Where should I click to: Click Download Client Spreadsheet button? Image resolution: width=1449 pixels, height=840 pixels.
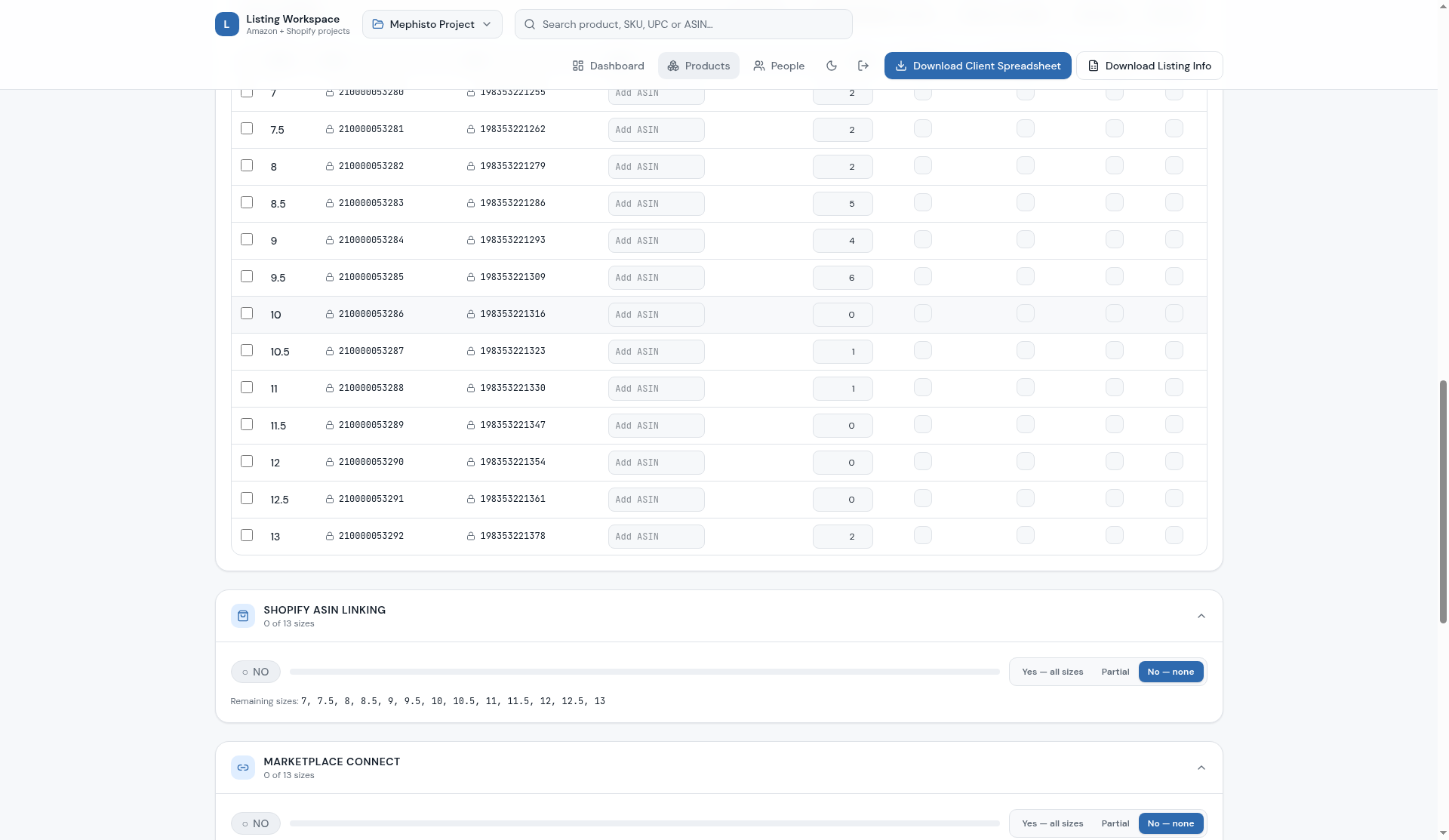[977, 66]
